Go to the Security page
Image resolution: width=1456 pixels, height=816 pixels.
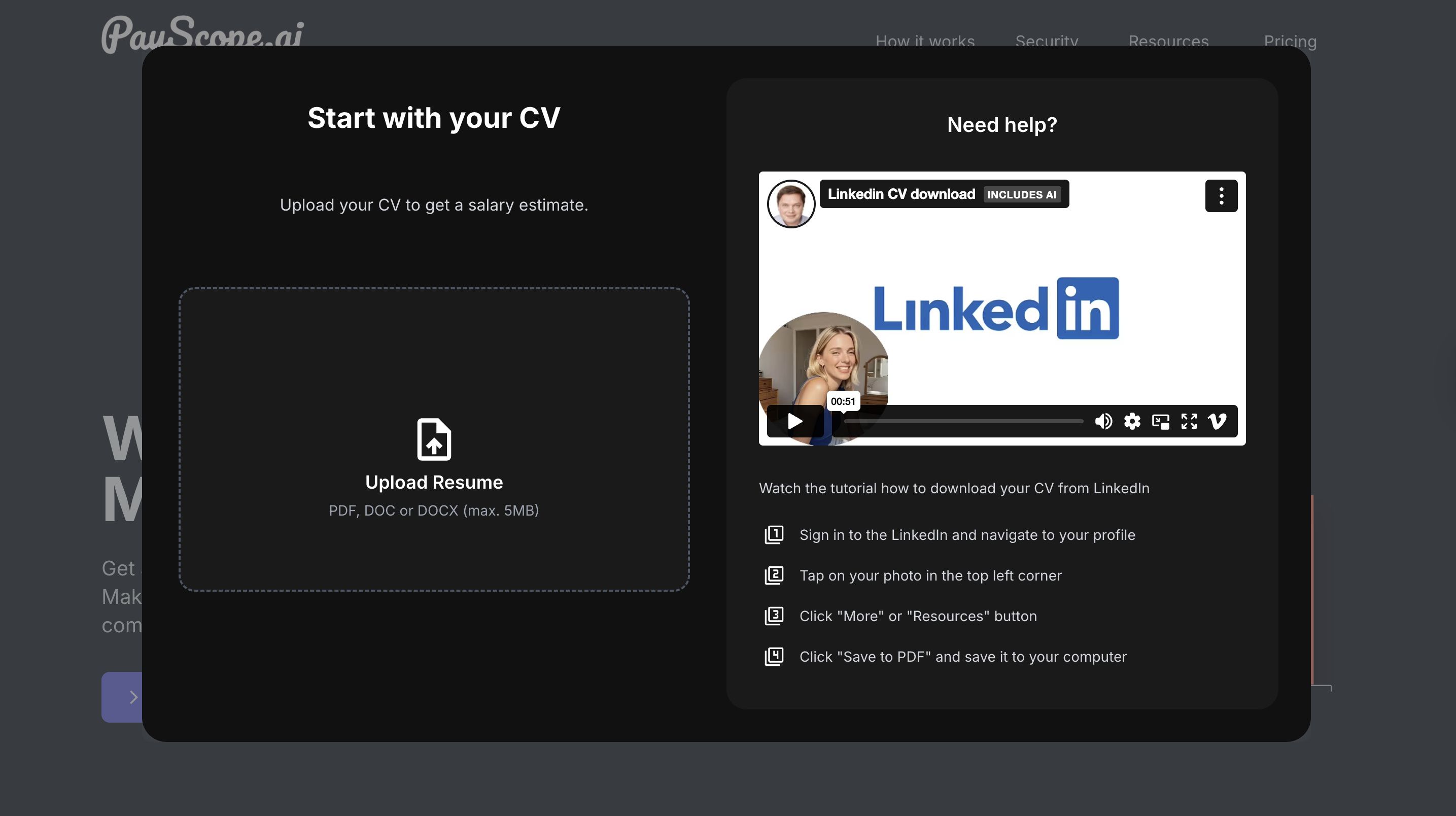[x=1046, y=41]
